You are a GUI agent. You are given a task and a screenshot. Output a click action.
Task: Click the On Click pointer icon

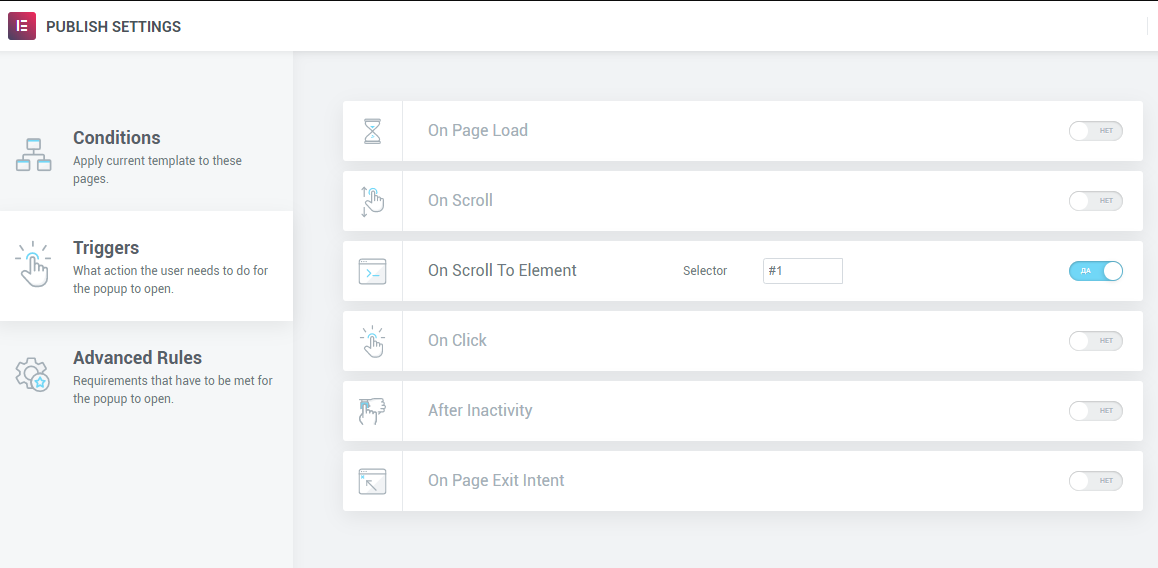pyautogui.click(x=372, y=341)
